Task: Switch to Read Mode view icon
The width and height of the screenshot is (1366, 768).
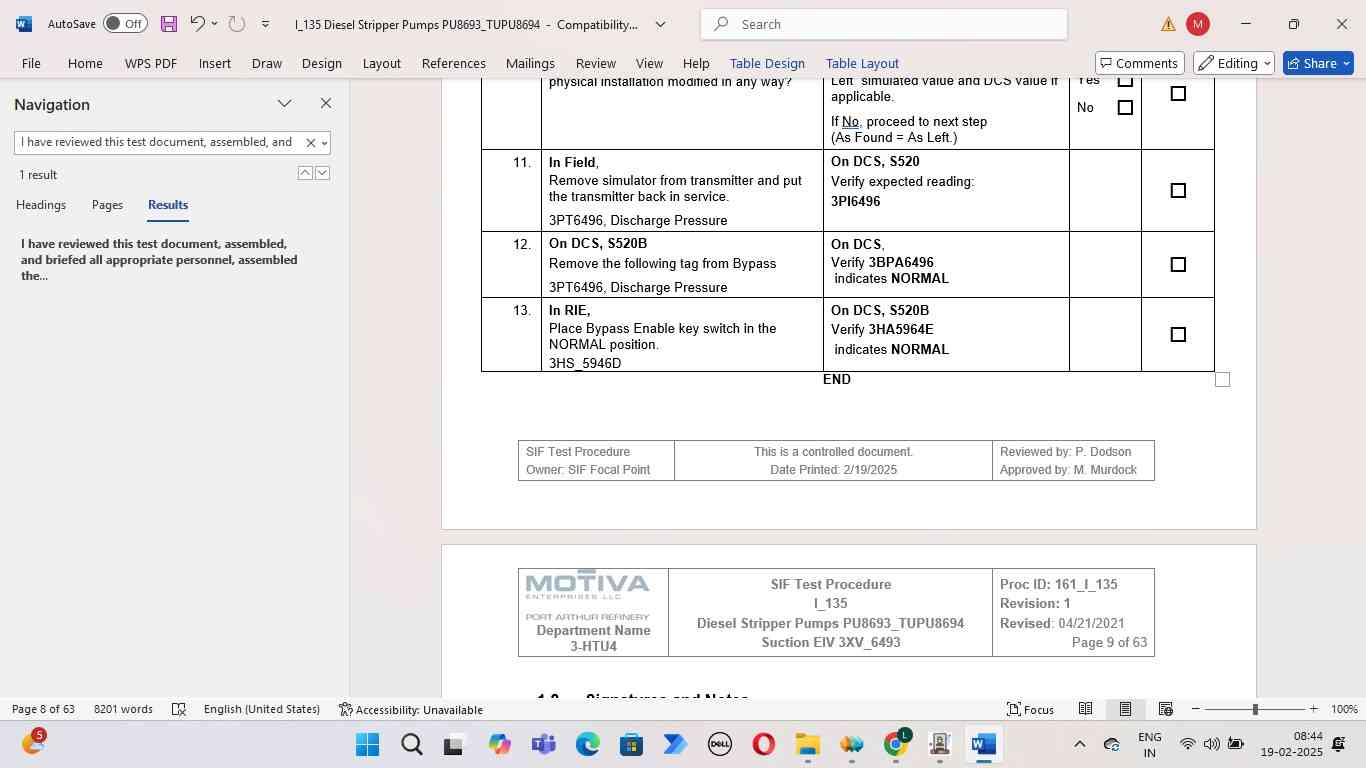Action: click(x=1085, y=709)
